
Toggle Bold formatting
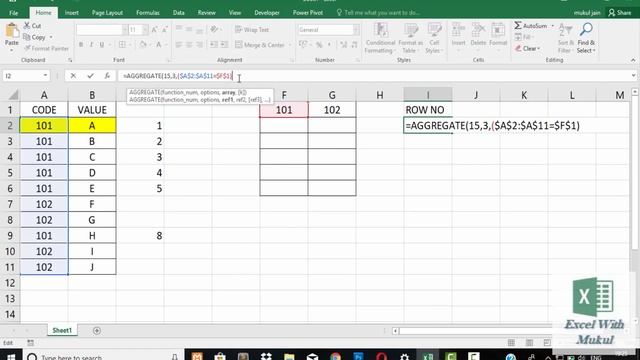[81, 44]
